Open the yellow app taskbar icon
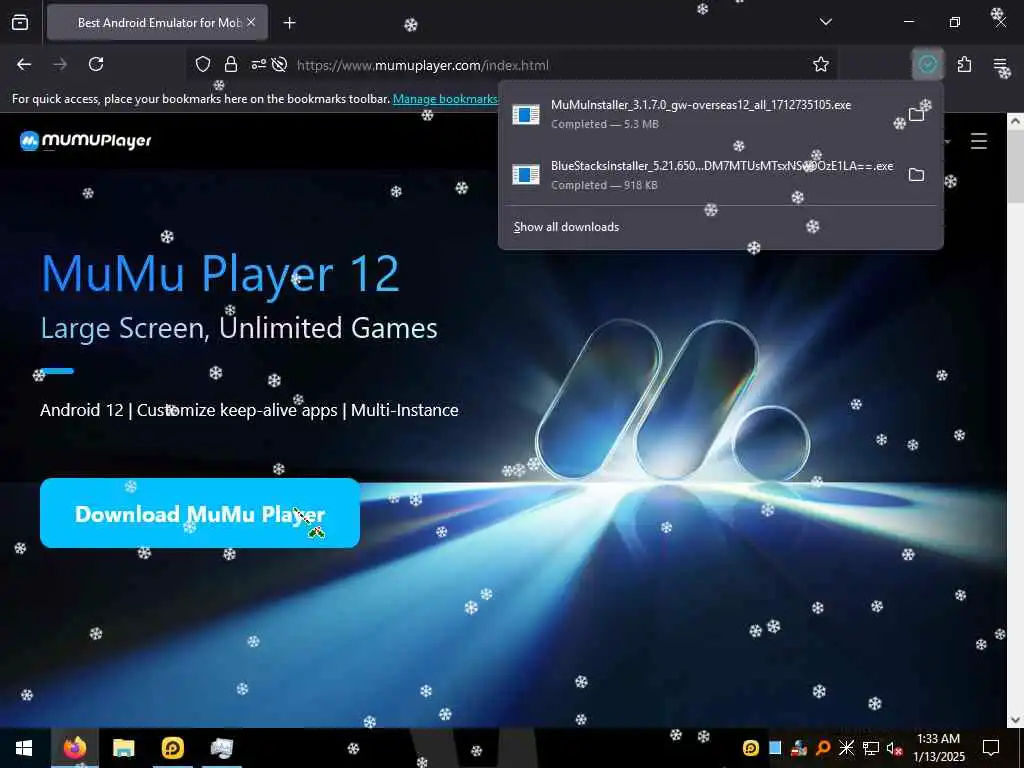 pos(172,748)
